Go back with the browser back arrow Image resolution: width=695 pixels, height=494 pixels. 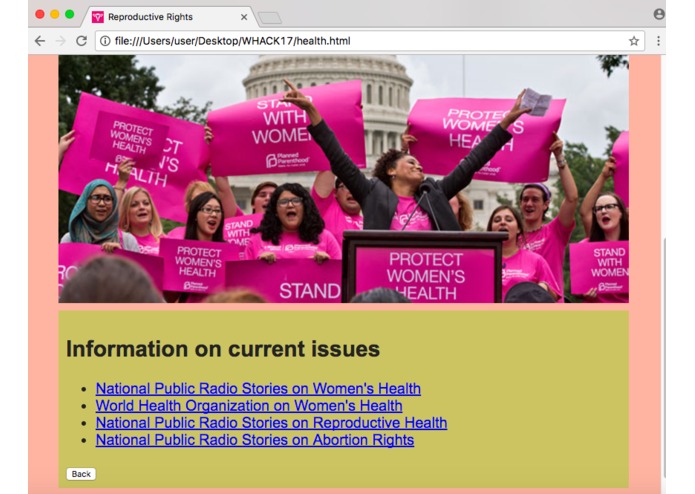(40, 41)
